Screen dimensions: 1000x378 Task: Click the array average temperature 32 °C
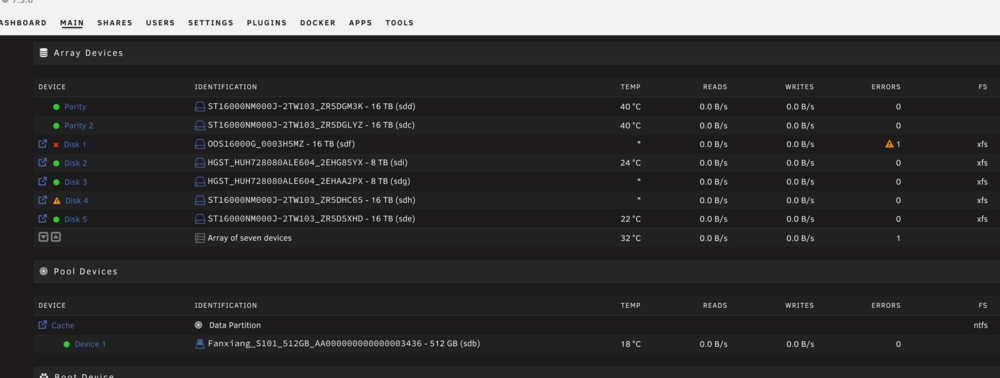pyautogui.click(x=630, y=238)
